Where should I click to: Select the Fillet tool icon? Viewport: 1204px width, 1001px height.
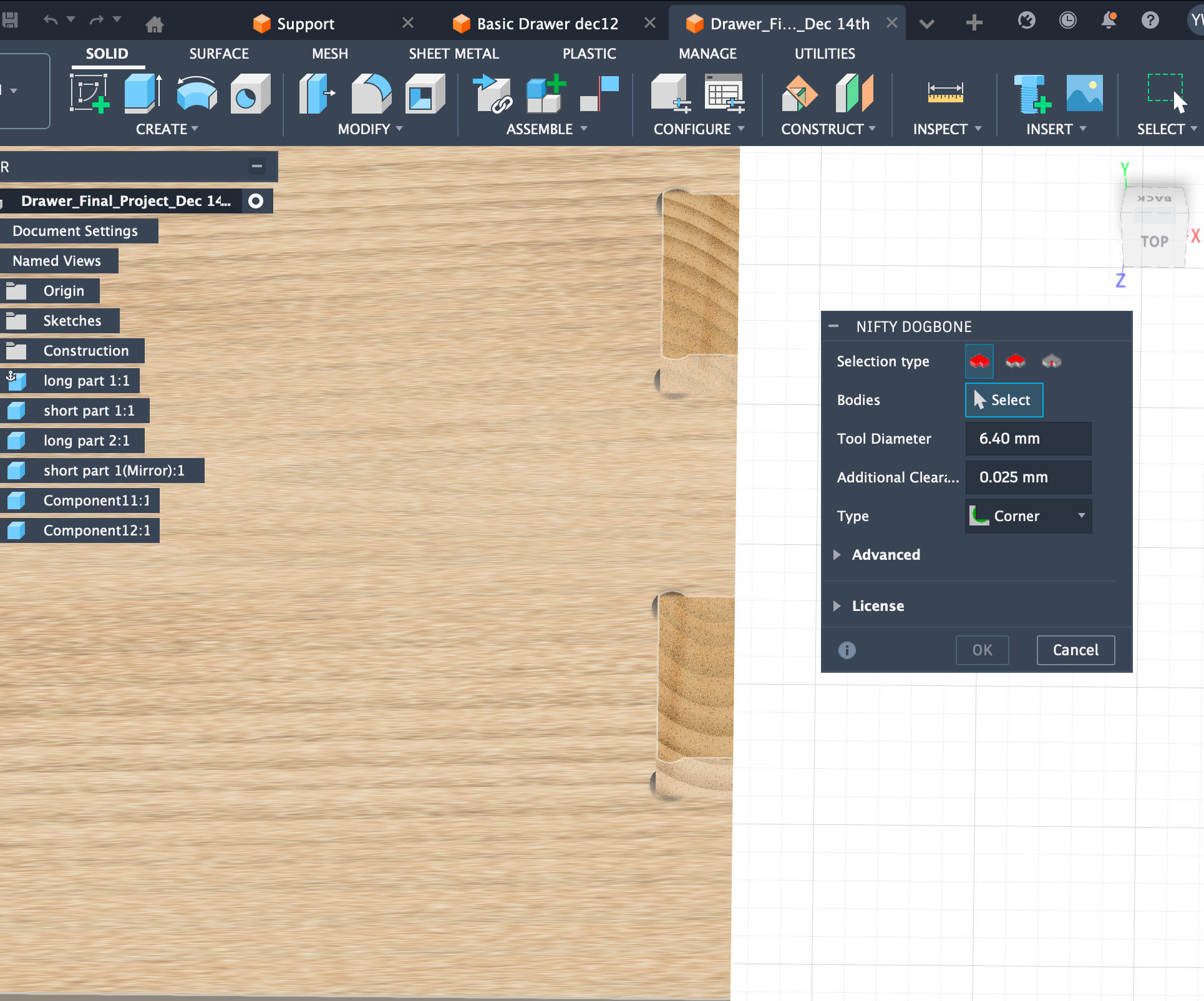[x=371, y=94]
